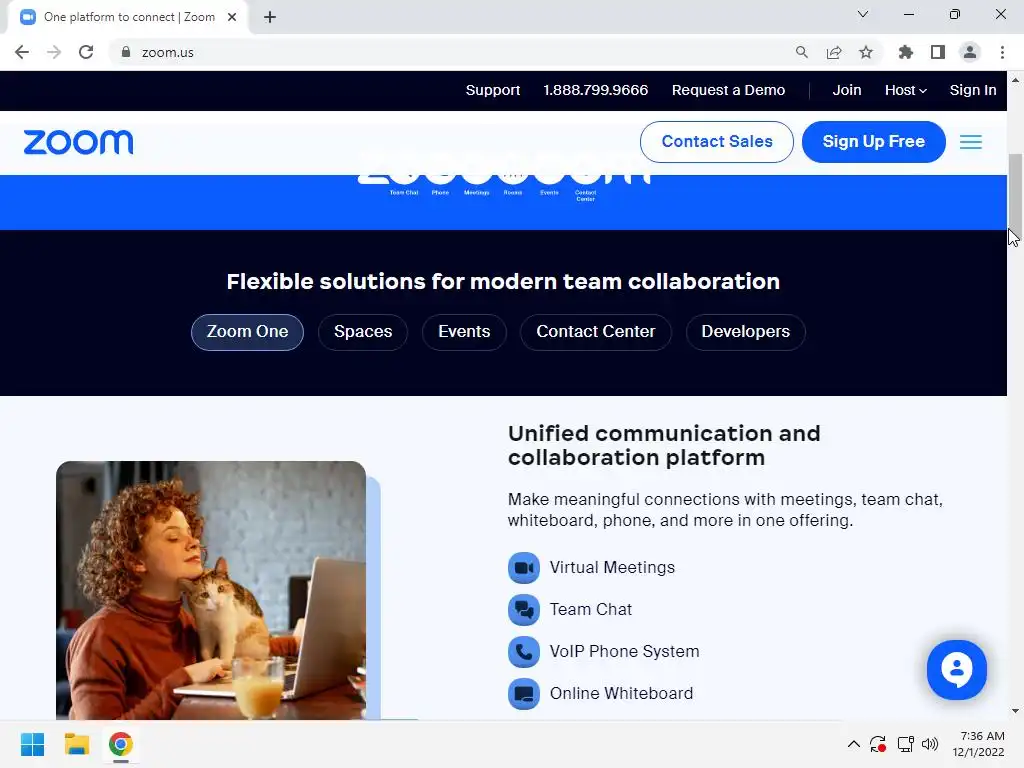Open the Support link
The height and width of the screenshot is (768, 1024).
click(x=493, y=90)
